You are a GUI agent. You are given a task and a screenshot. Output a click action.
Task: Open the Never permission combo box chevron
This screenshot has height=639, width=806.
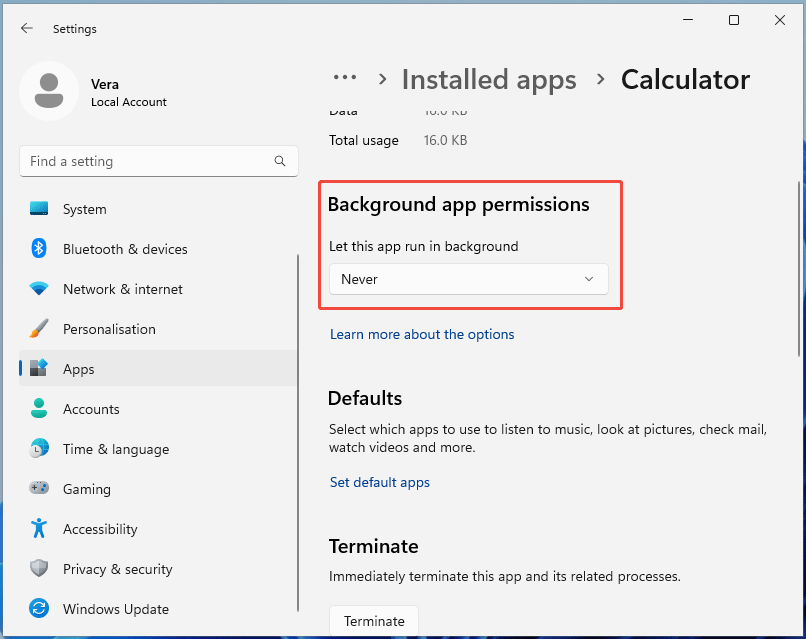[x=589, y=279]
